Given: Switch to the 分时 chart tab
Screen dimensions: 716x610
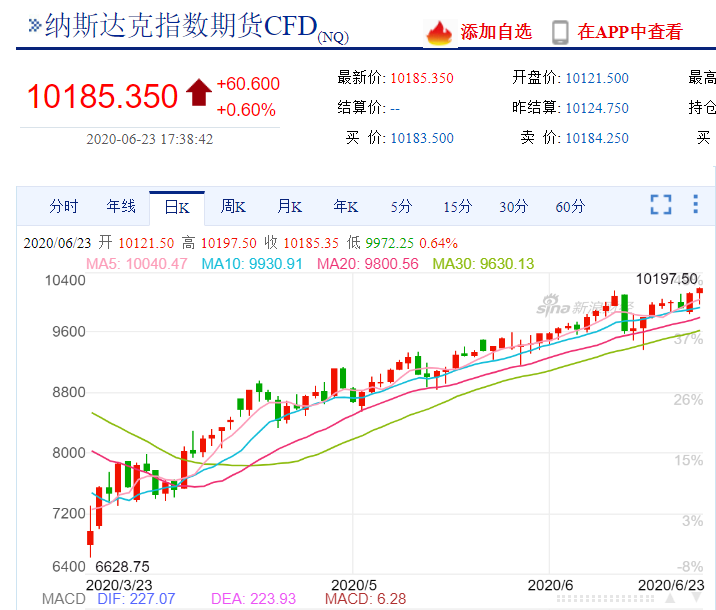Looking at the screenshot, I should pyautogui.click(x=64, y=206).
